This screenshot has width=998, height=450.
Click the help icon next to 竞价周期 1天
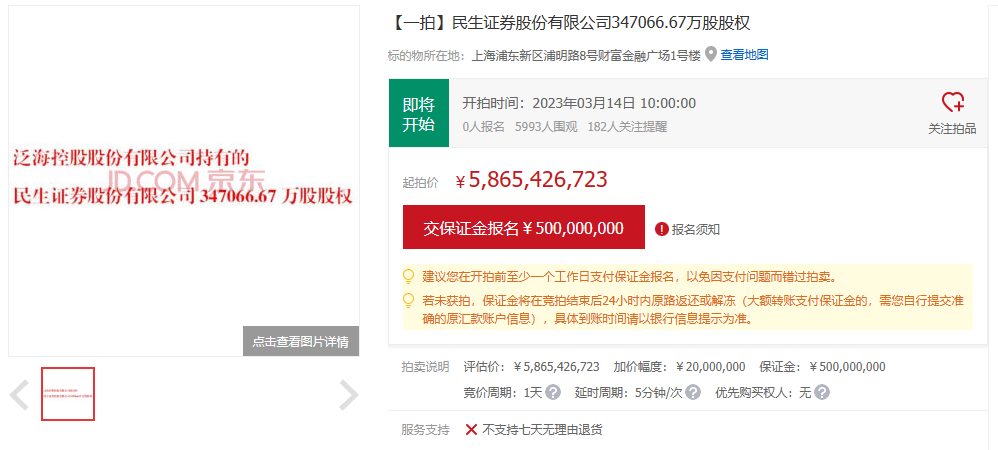click(x=553, y=392)
